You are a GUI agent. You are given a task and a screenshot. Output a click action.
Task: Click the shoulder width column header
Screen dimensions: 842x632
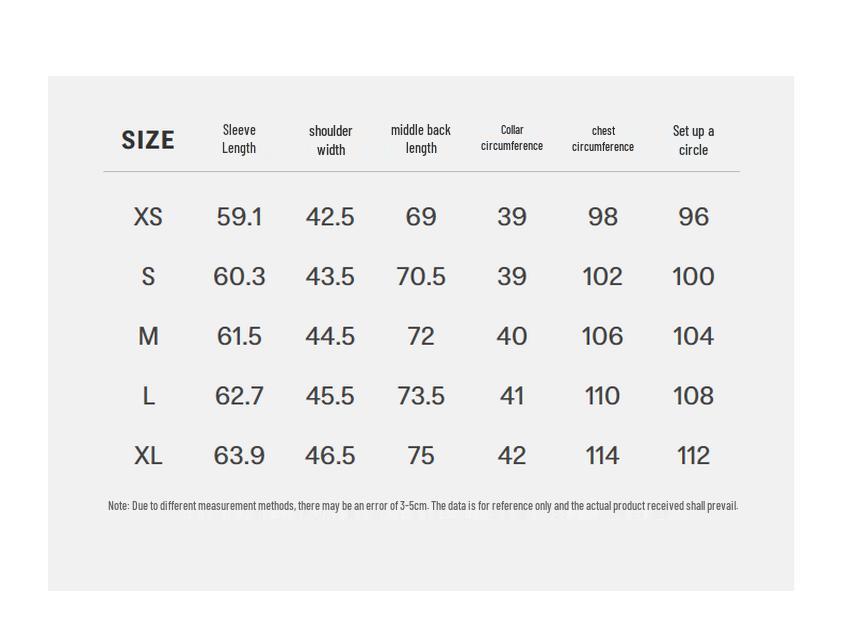330,140
